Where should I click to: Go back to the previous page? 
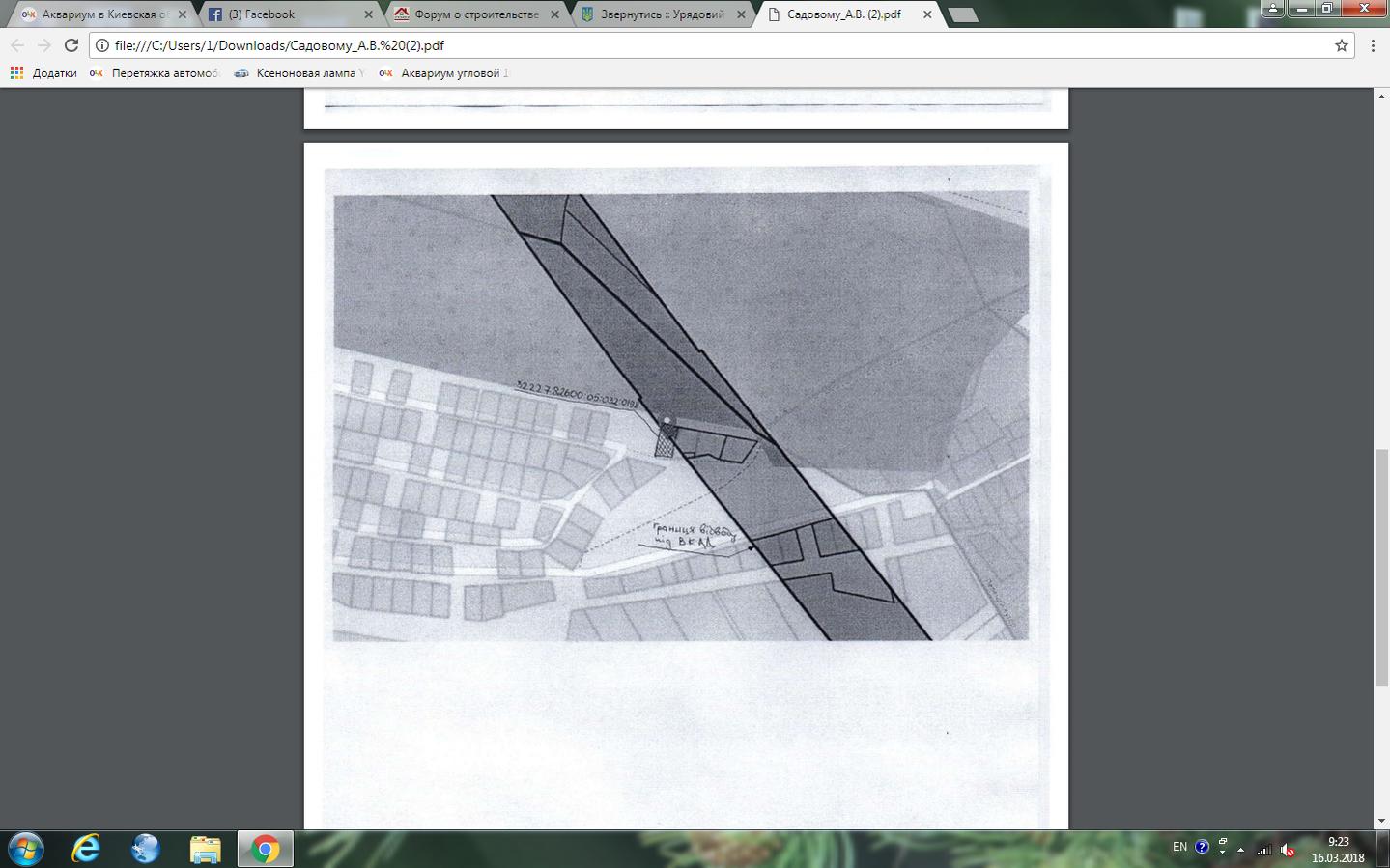coord(17,45)
